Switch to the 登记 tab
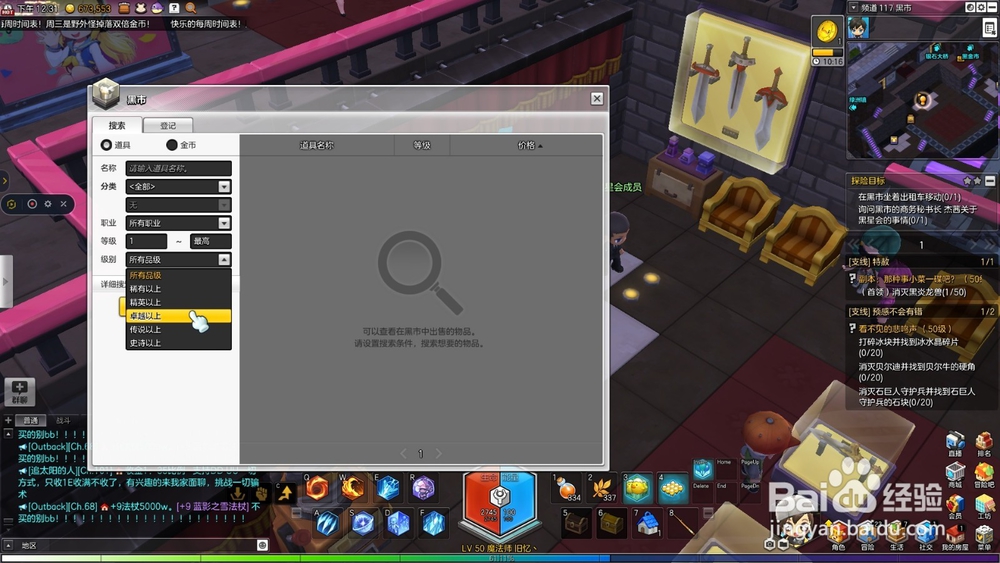 click(168, 125)
